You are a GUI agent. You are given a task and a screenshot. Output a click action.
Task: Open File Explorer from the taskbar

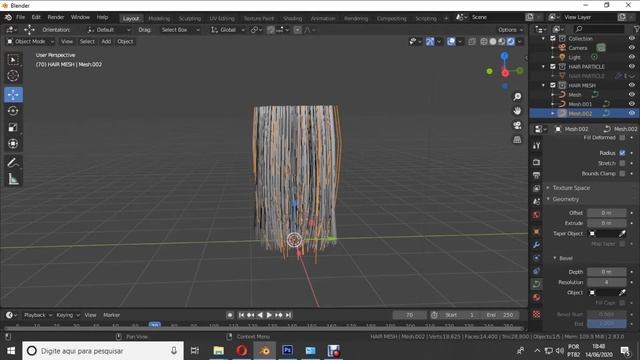coord(218,351)
